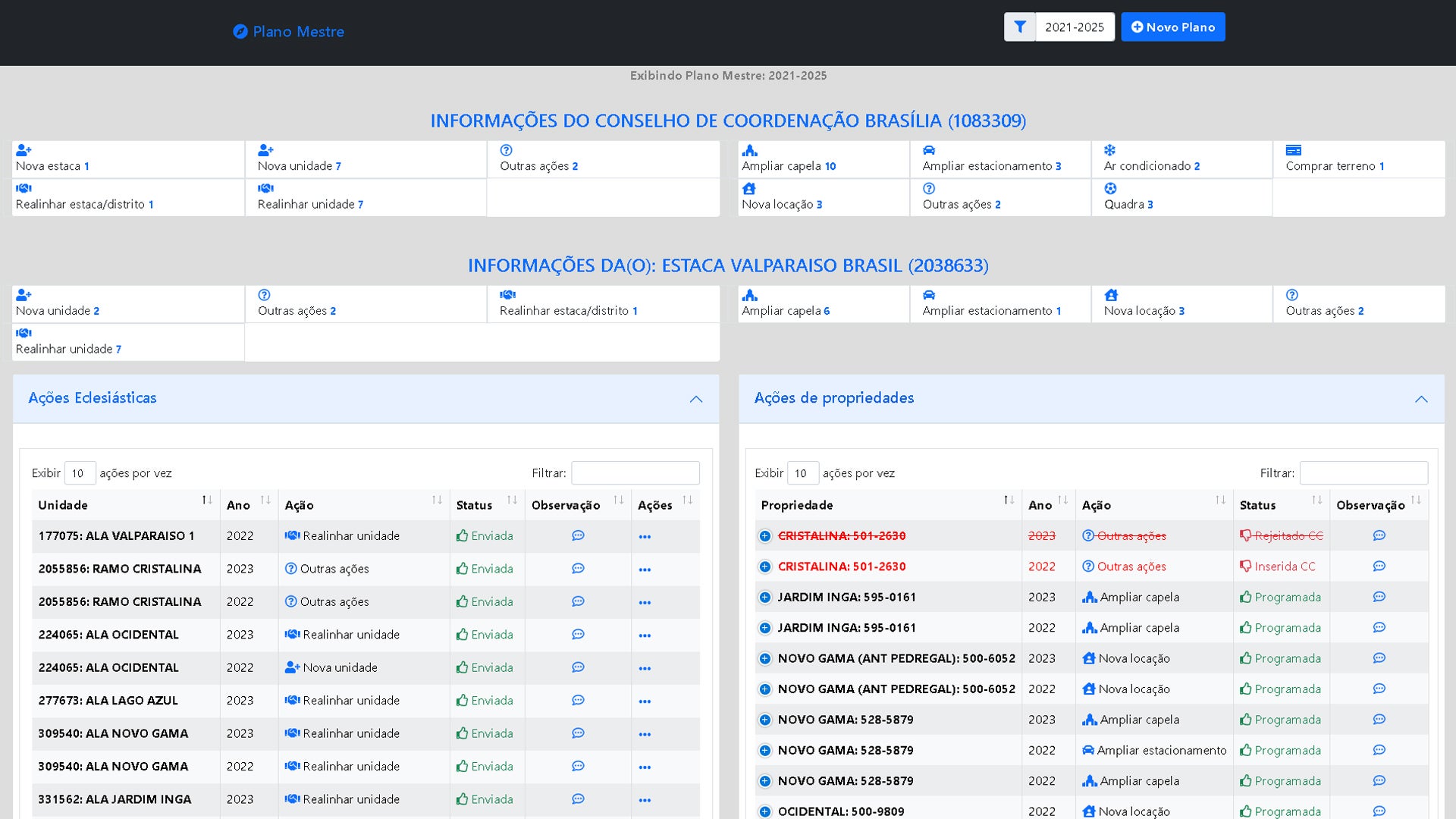Click three-dots menu for ALA JARDIM INGA
Viewport: 1456px width, 819px height.
pyautogui.click(x=645, y=800)
